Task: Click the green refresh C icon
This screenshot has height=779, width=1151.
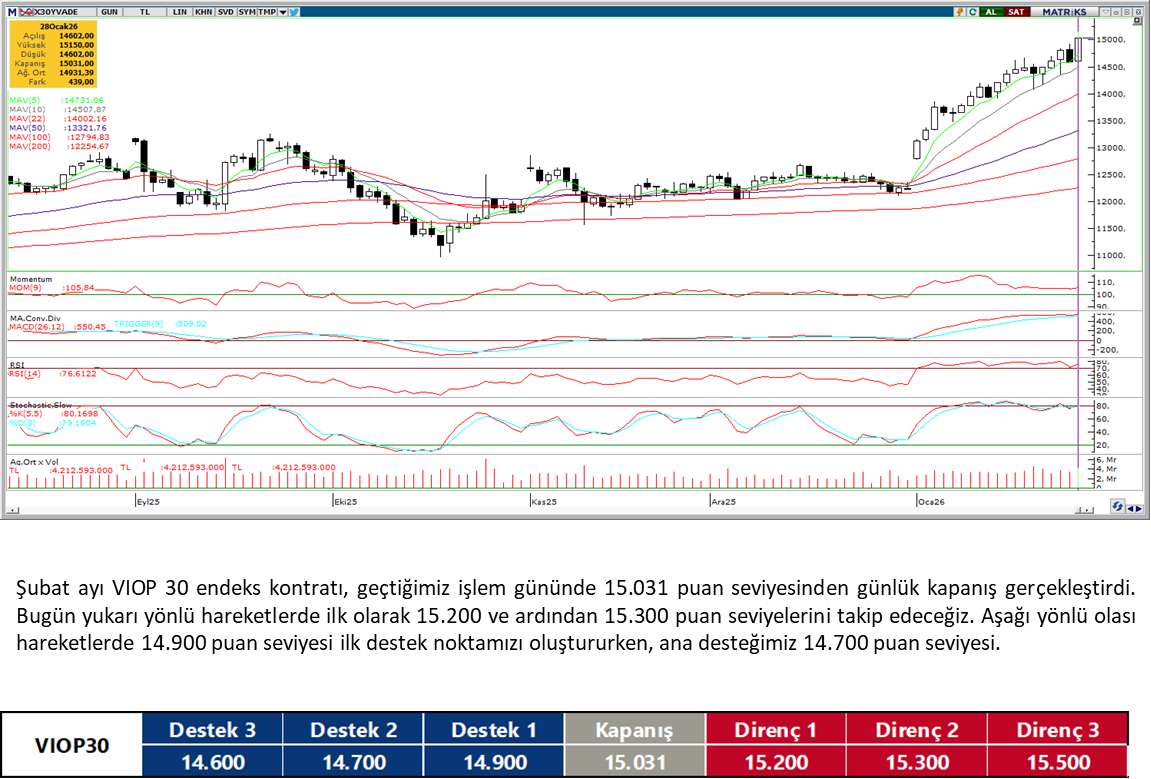Action: [x=973, y=11]
